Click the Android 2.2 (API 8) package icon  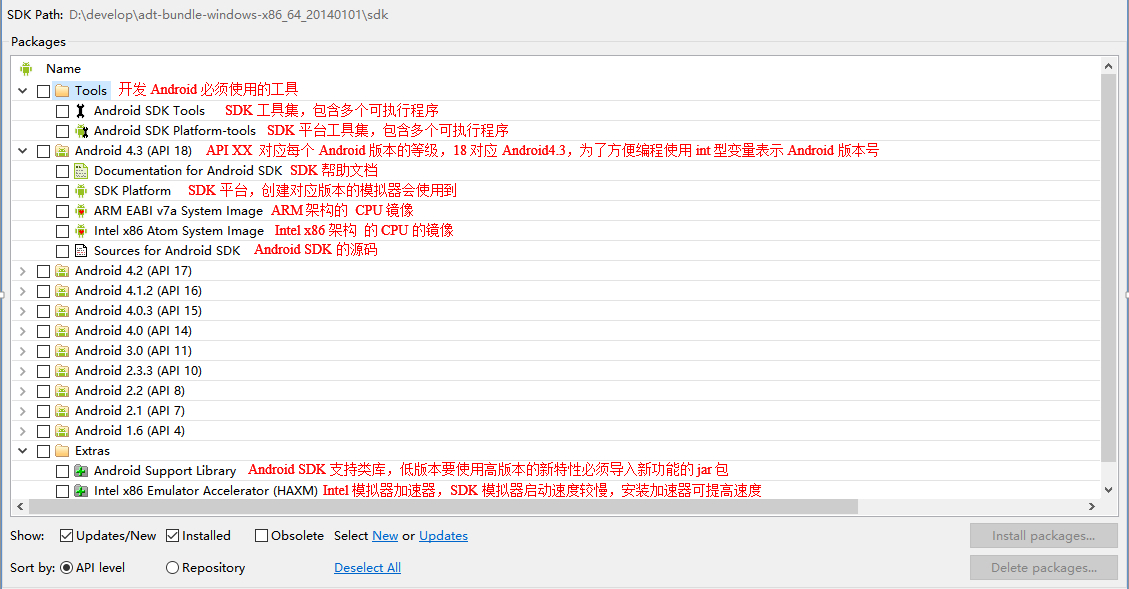tap(62, 391)
